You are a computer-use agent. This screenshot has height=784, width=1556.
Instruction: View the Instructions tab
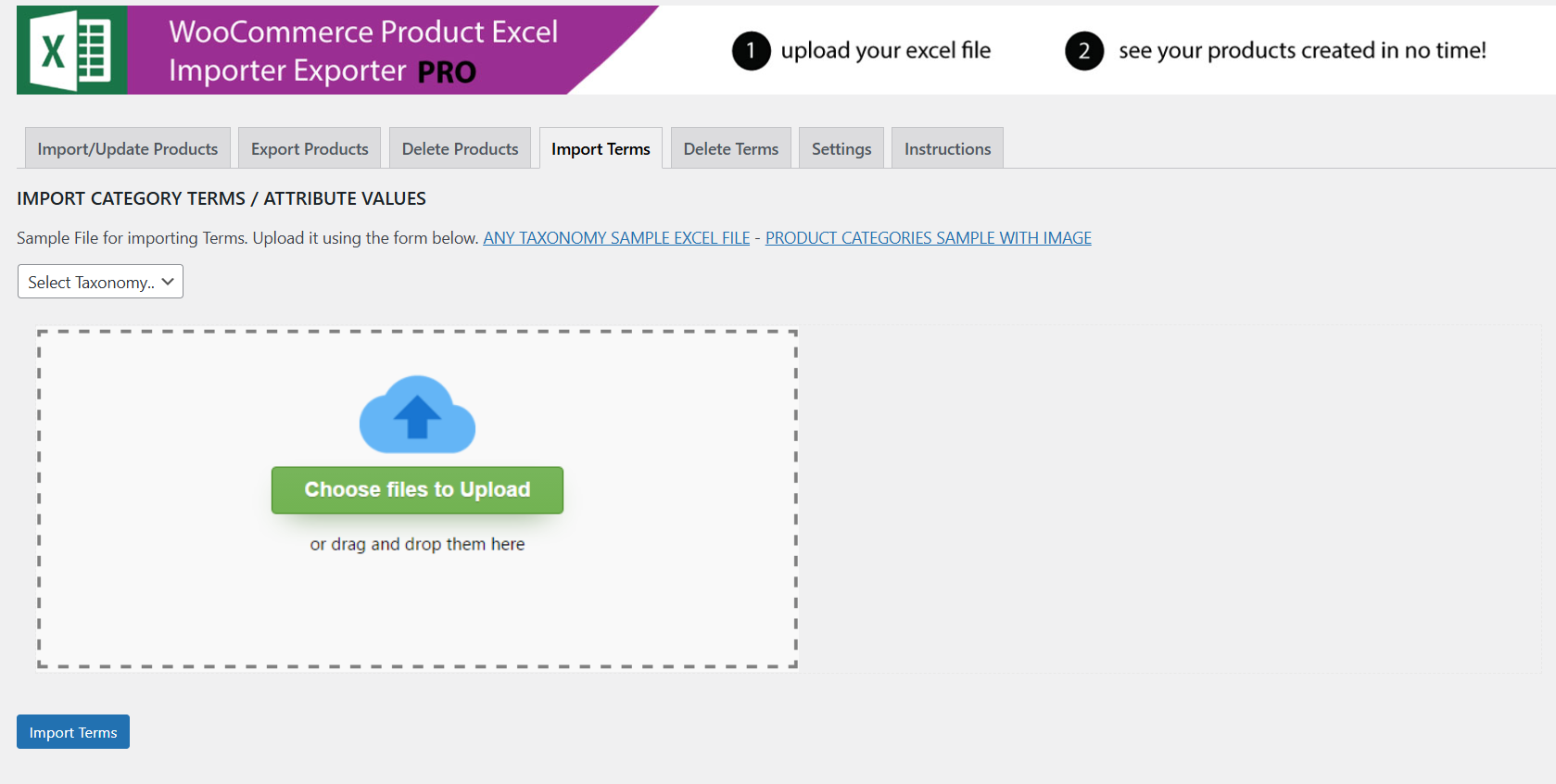click(x=947, y=148)
